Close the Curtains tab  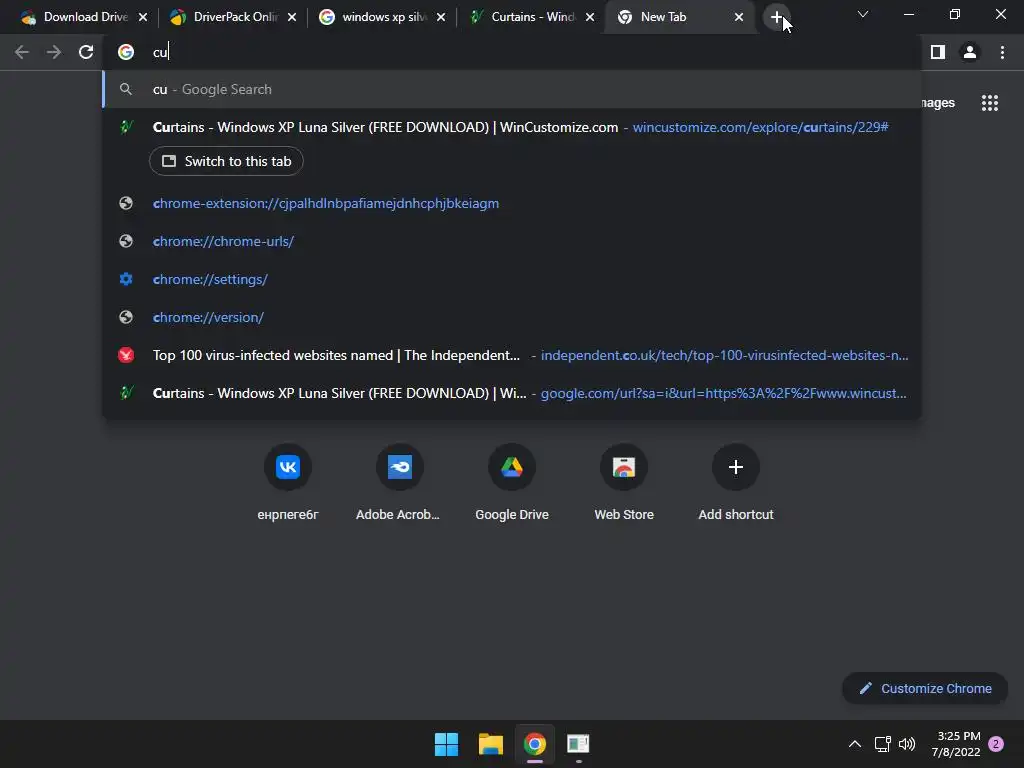[590, 18]
